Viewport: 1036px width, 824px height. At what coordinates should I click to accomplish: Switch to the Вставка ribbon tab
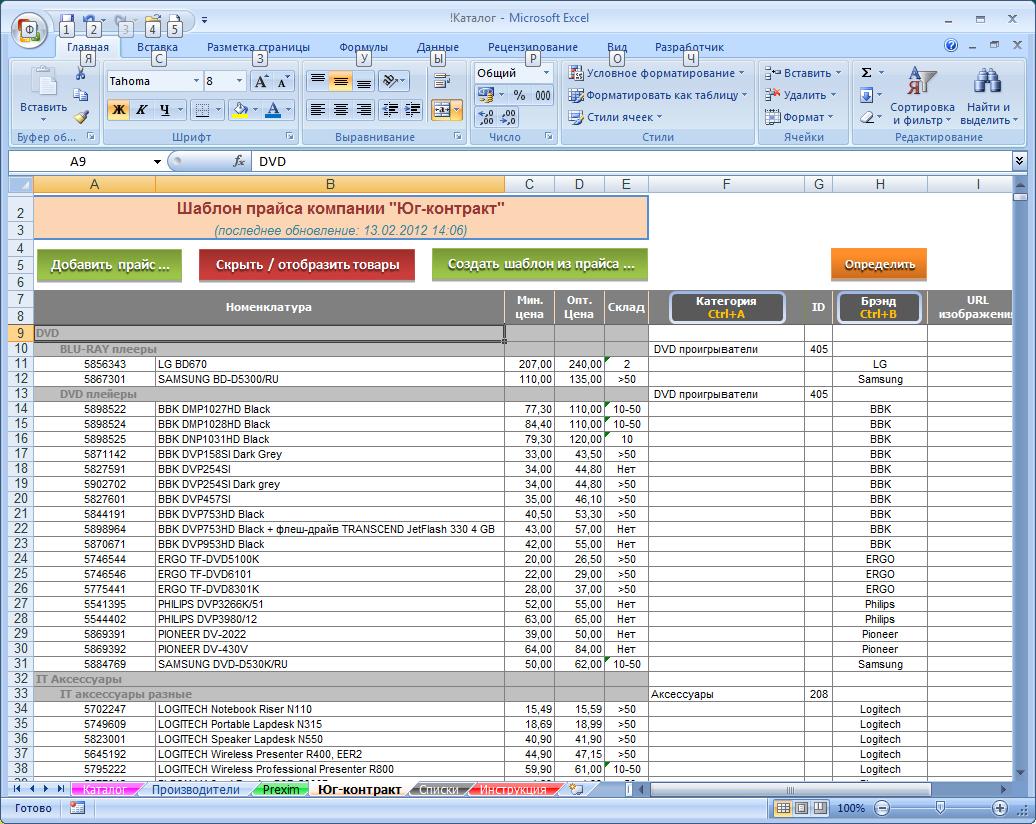[157, 47]
